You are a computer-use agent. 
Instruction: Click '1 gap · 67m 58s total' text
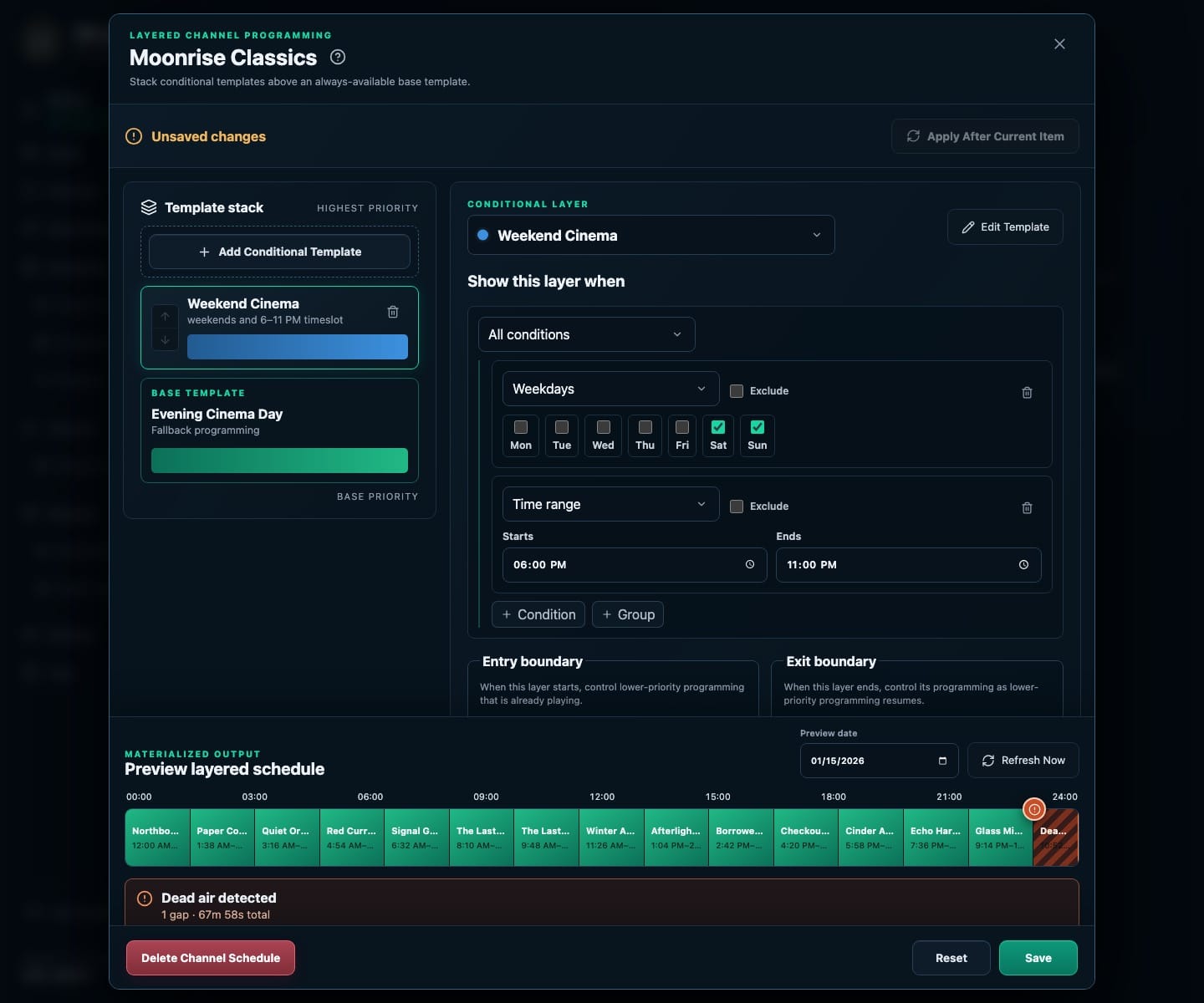216,915
